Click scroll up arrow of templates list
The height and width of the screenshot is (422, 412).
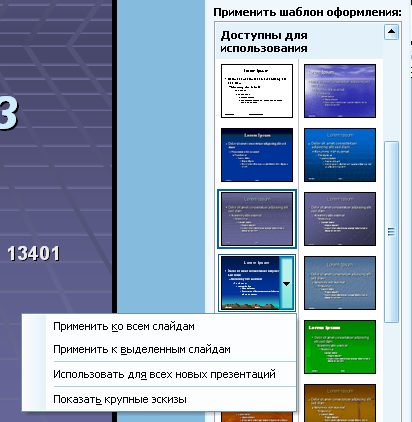[x=391, y=32]
